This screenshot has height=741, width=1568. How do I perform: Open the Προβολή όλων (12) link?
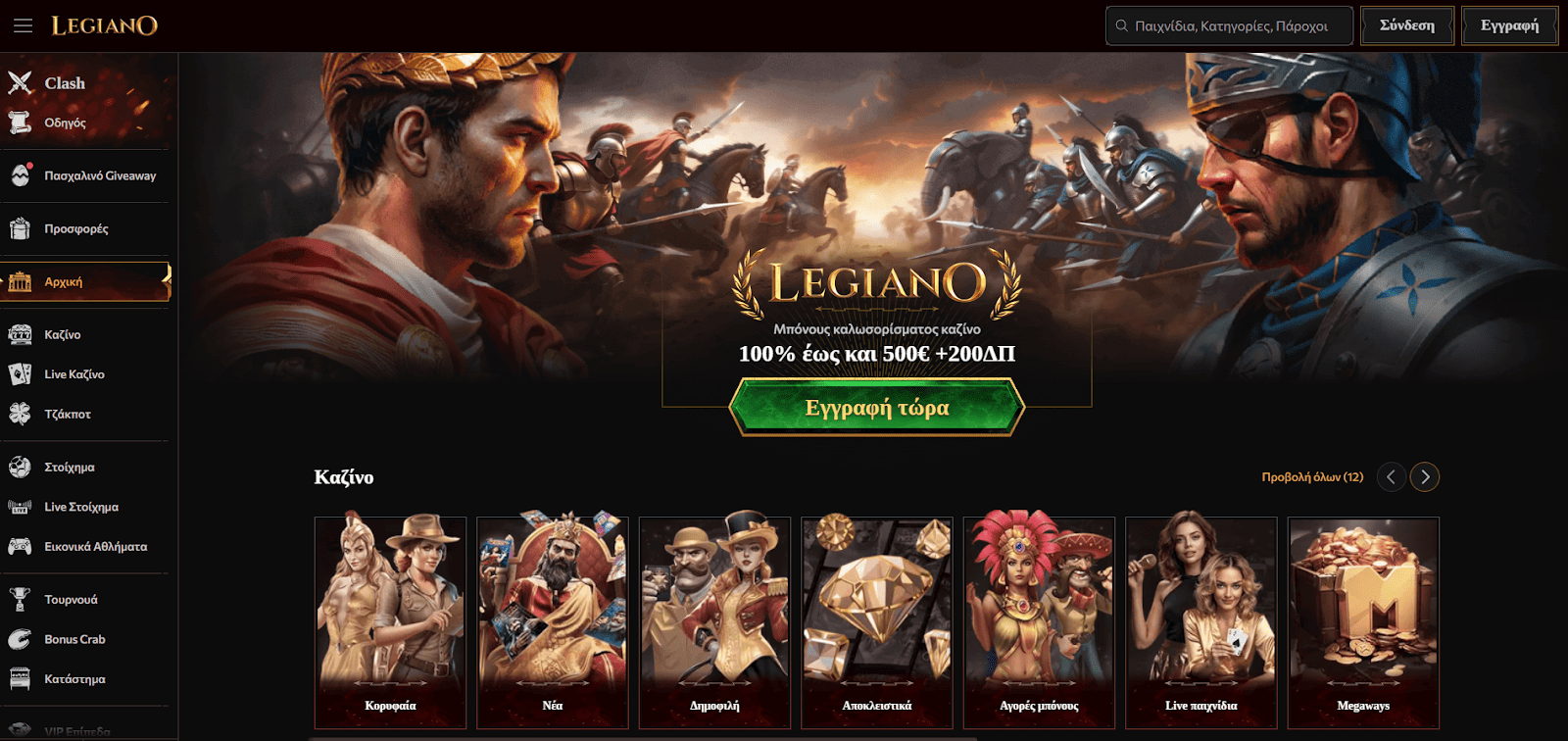1312,477
